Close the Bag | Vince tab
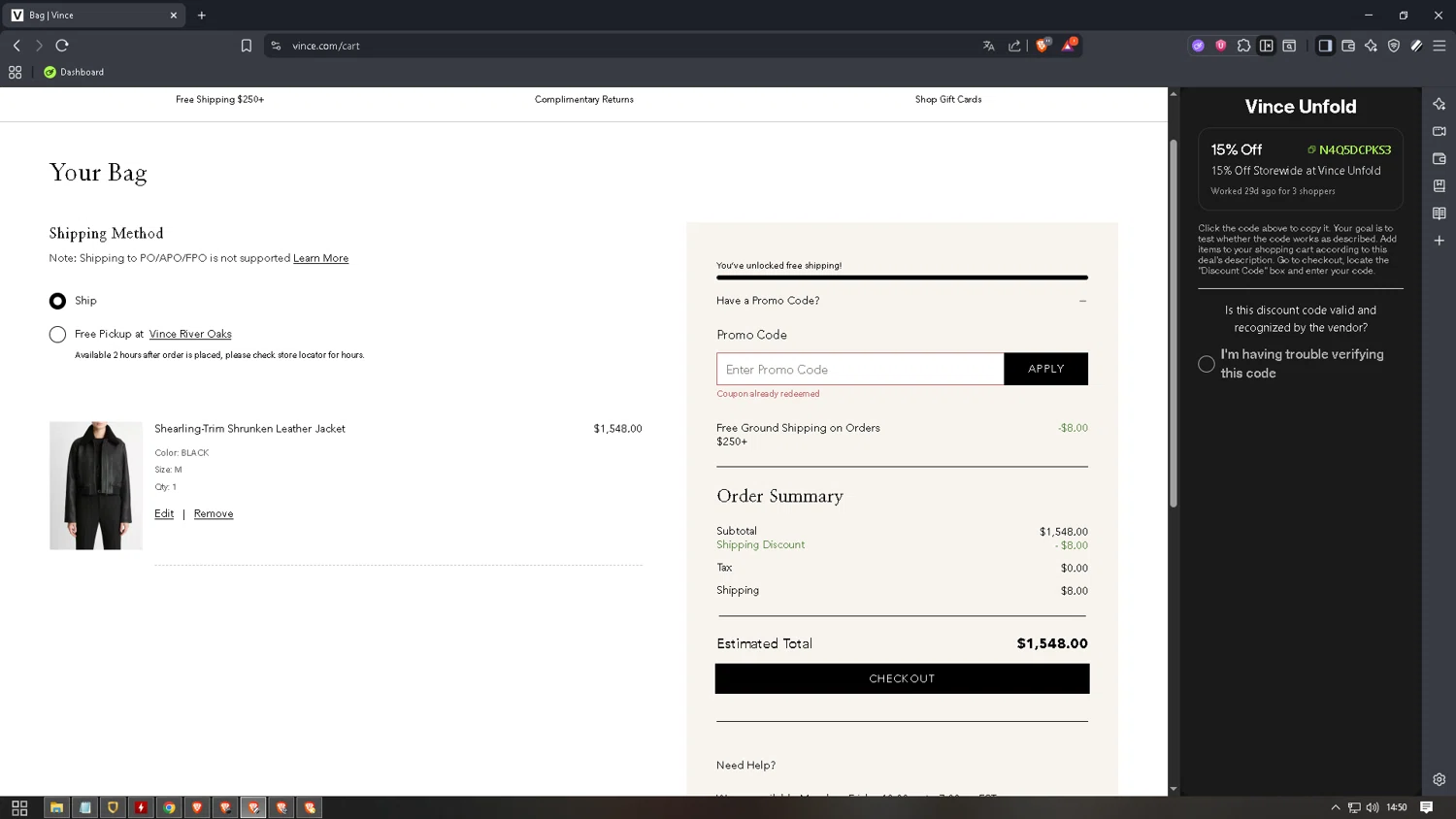The height and width of the screenshot is (819, 1456). [174, 16]
